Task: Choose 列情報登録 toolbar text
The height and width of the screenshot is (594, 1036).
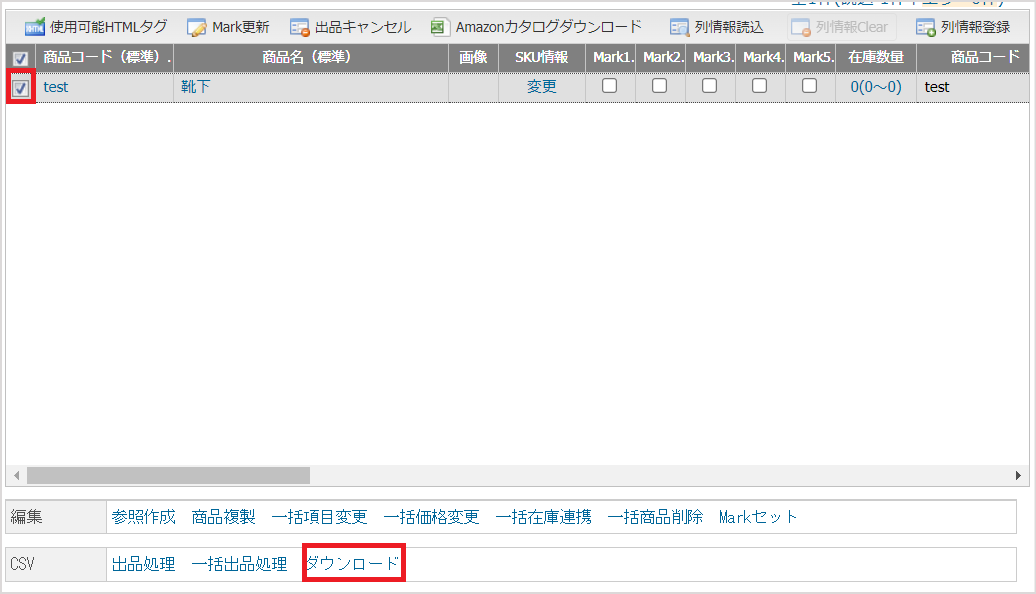Action: [975, 27]
